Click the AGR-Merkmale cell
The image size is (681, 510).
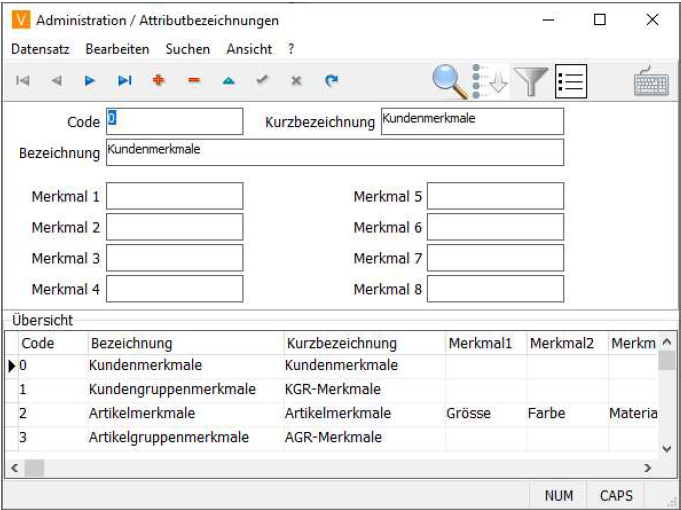(364, 437)
